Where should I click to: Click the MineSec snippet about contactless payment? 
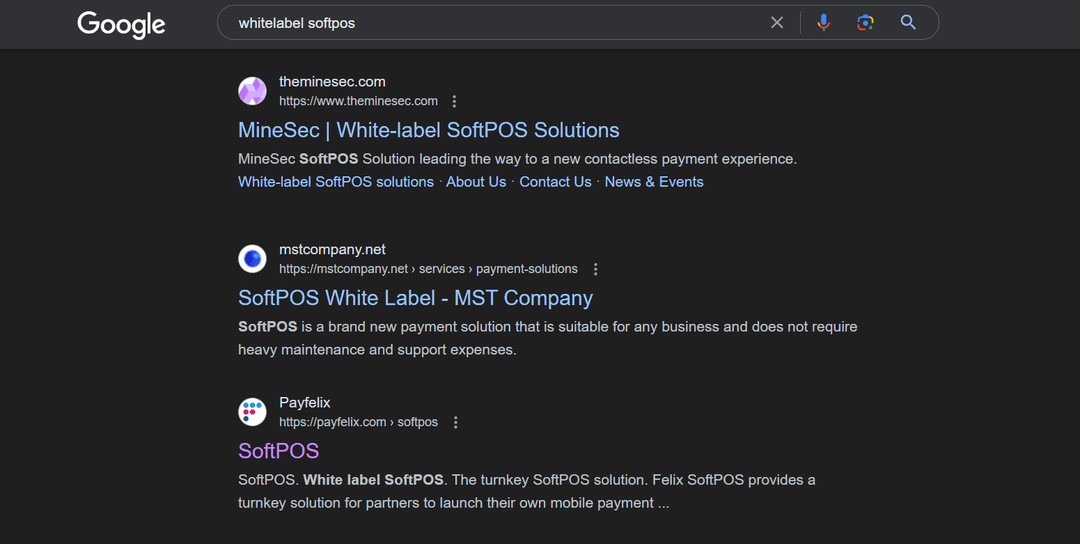pos(517,159)
